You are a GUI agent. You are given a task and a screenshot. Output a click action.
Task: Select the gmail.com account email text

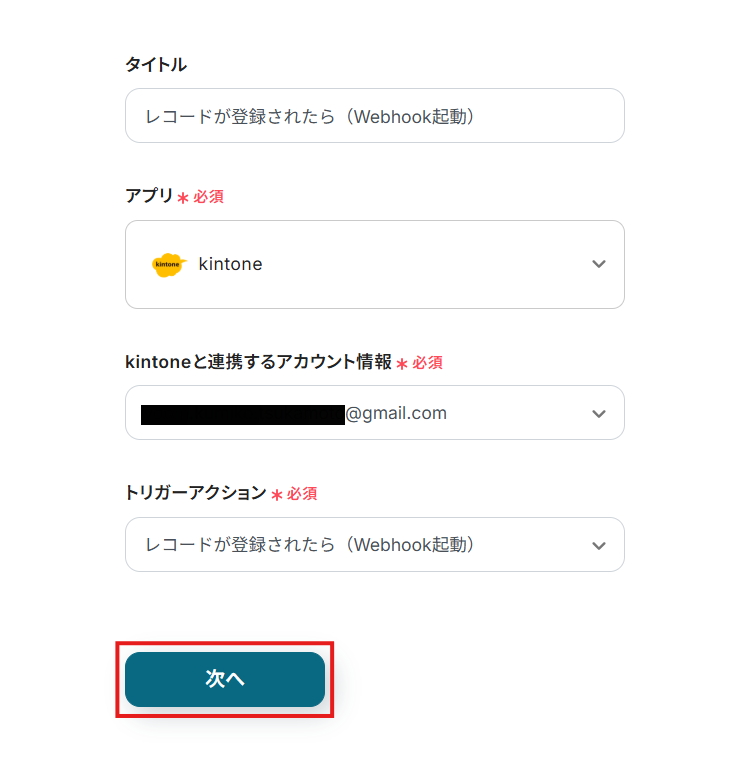tap(396, 413)
